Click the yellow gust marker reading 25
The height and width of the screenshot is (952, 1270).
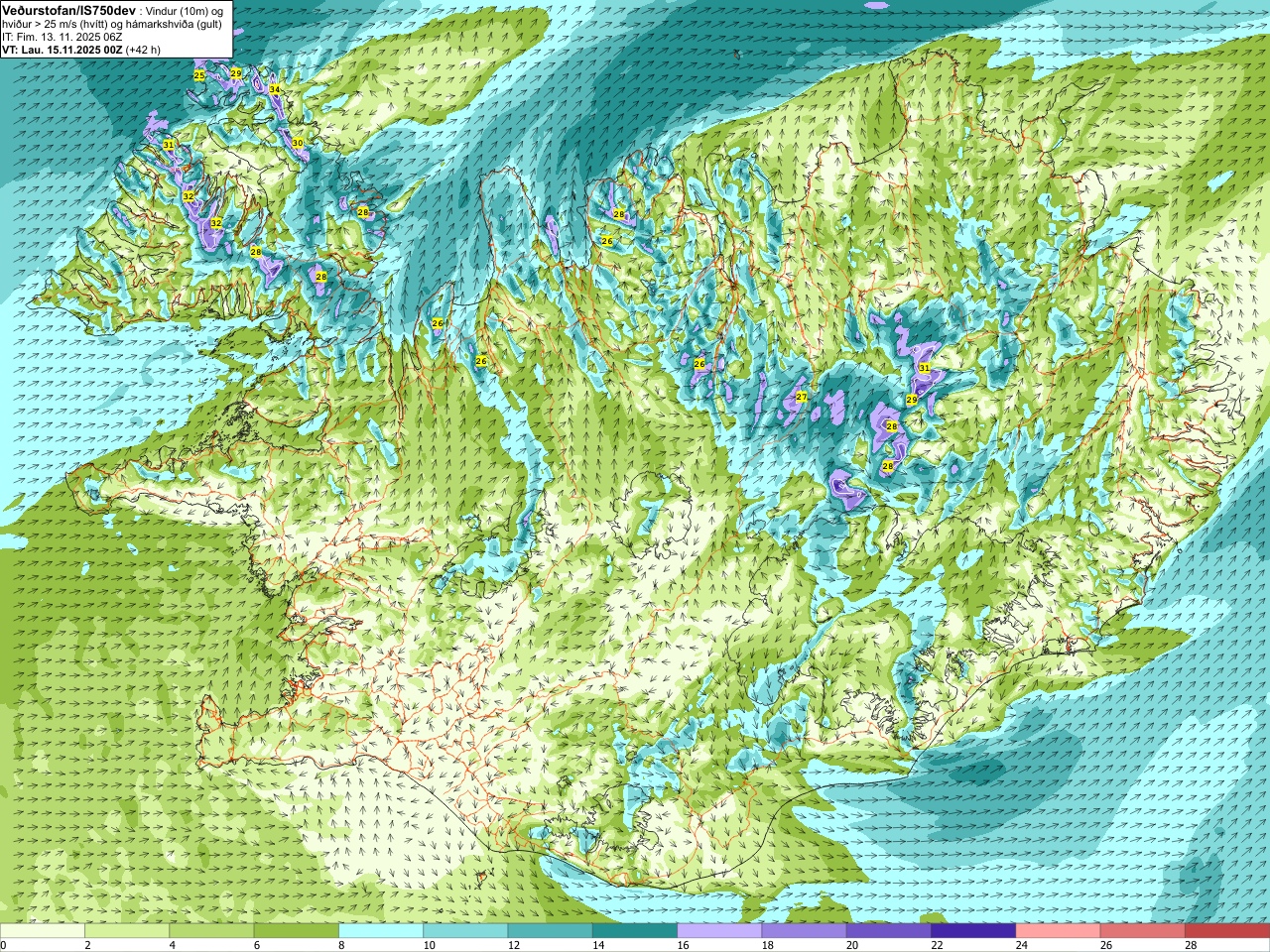coord(199,75)
